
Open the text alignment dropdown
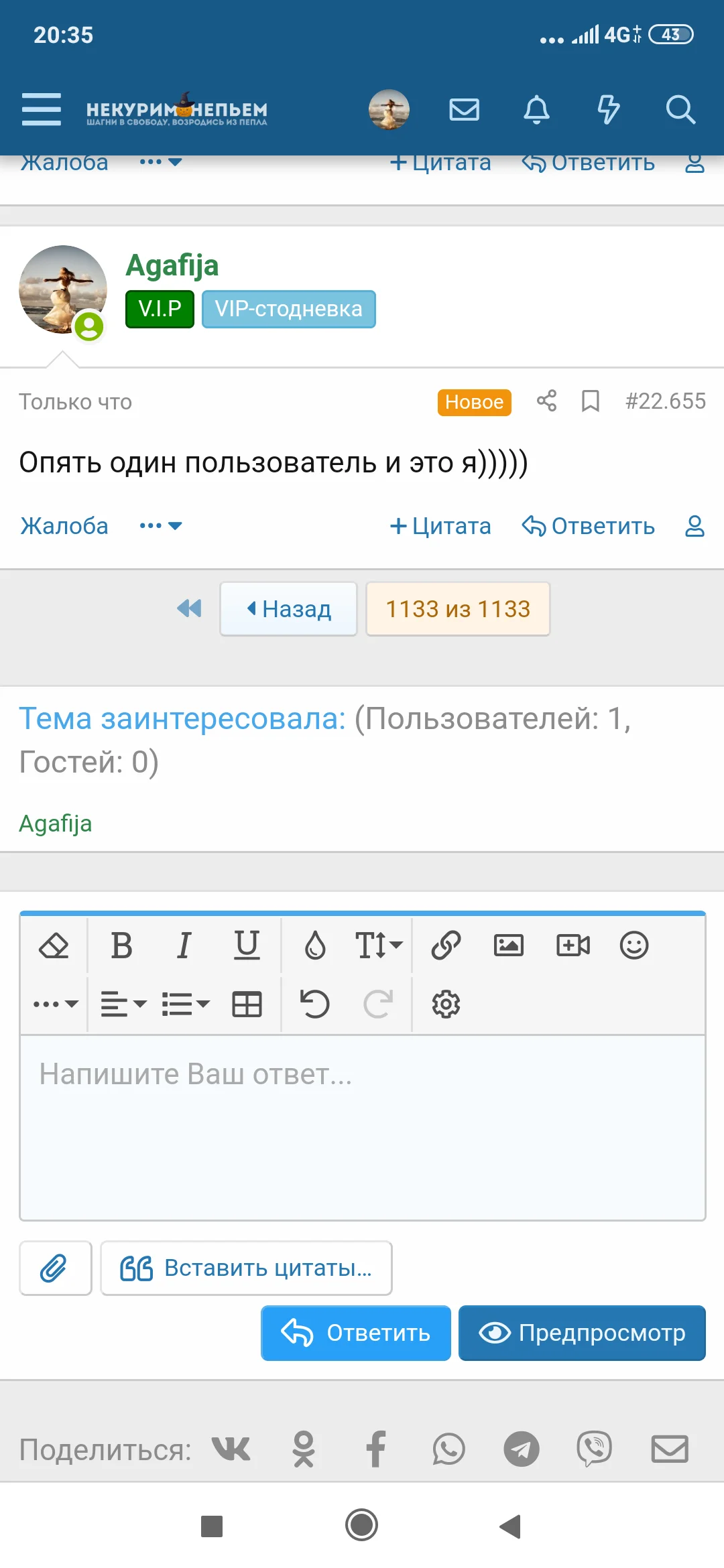tap(123, 1004)
